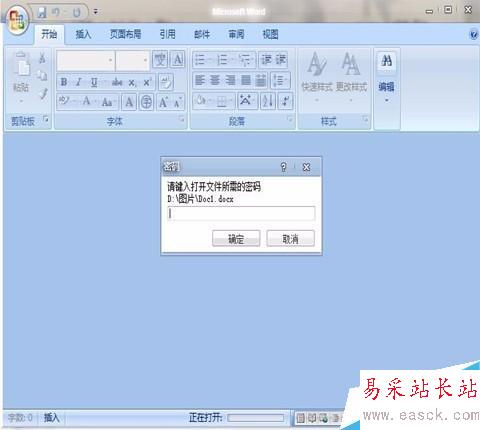Click decrease indent icon
This screenshot has width=480, height=430.
pyautogui.click(x=267, y=60)
